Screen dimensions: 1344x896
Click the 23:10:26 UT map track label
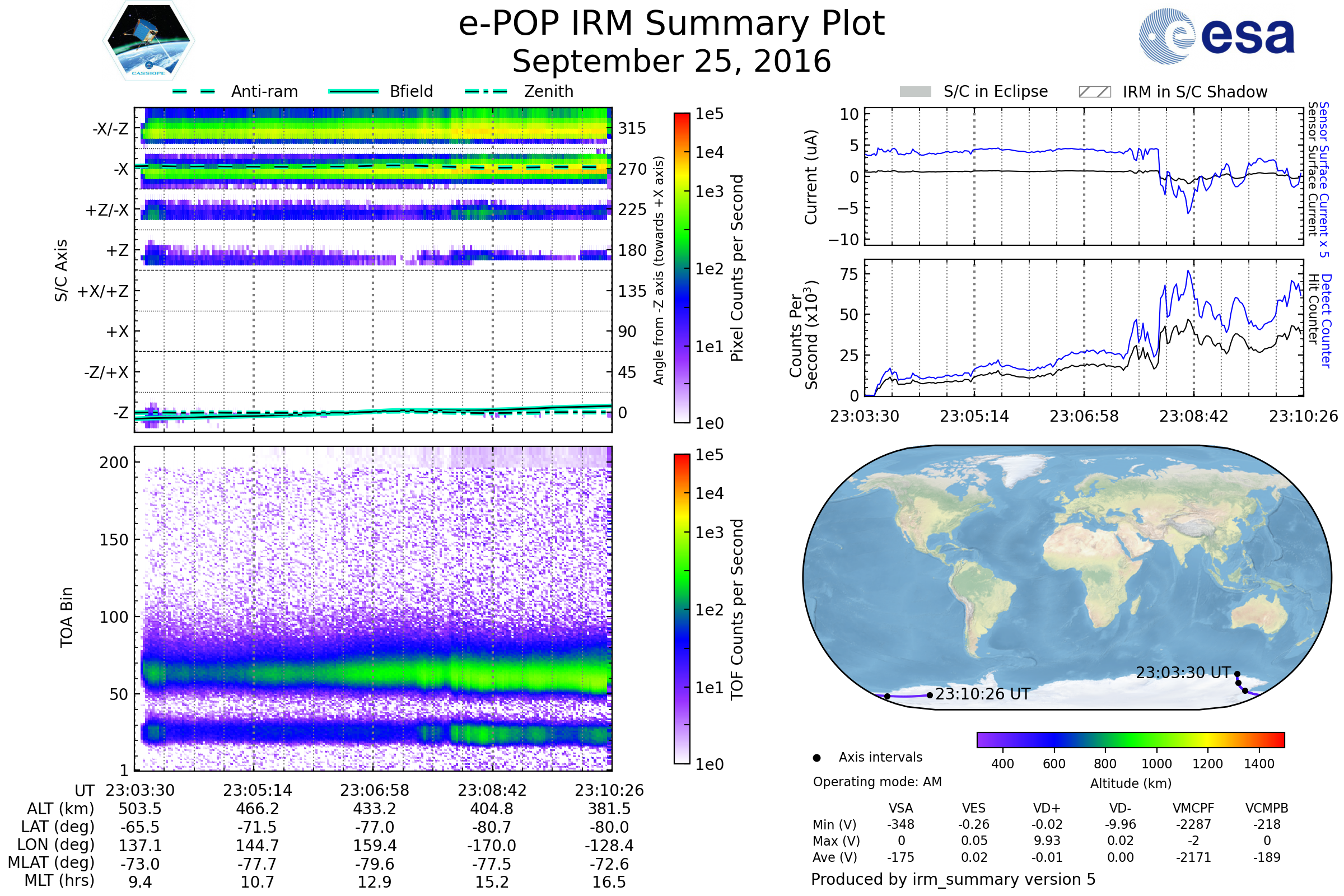click(x=983, y=694)
